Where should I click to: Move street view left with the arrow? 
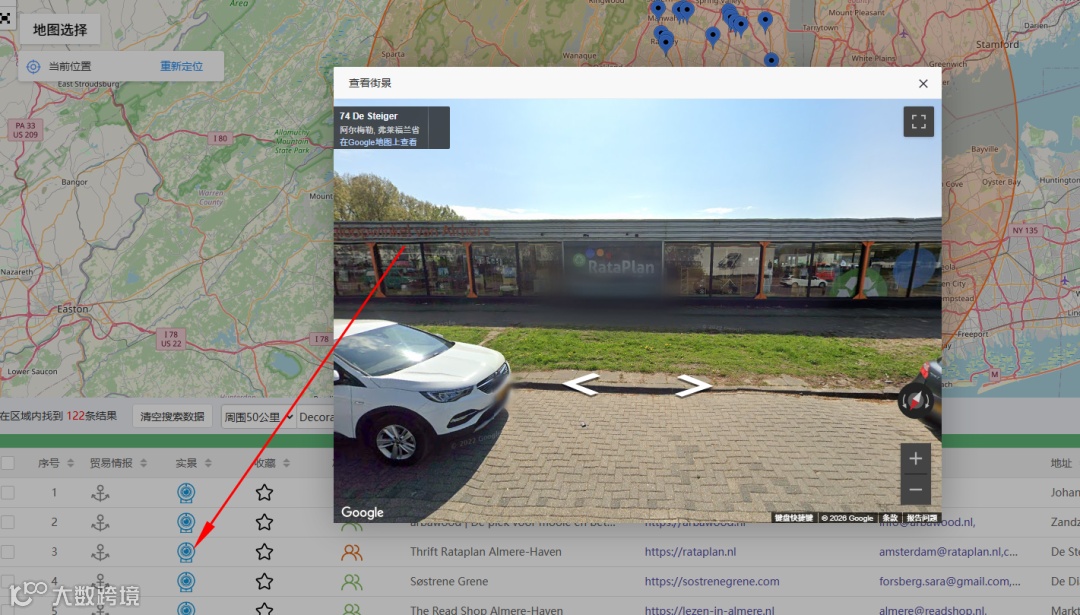click(x=581, y=384)
